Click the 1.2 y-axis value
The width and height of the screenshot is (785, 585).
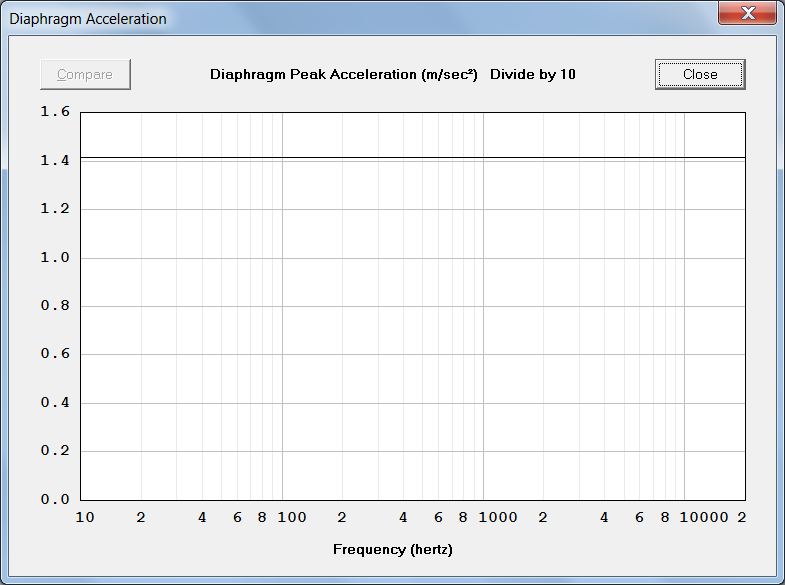pyautogui.click(x=55, y=209)
